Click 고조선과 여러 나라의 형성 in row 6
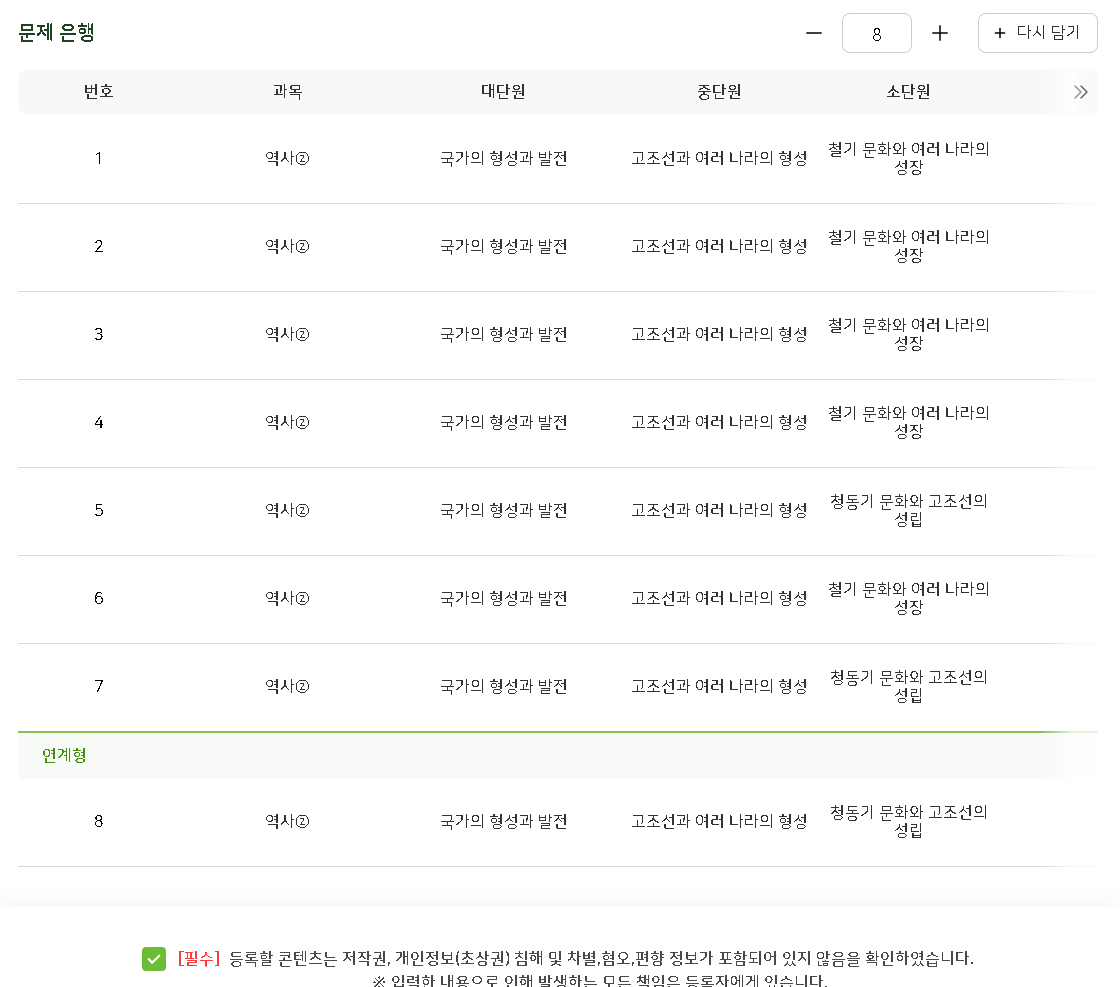Viewport: 1120px width, 987px height. click(x=719, y=598)
